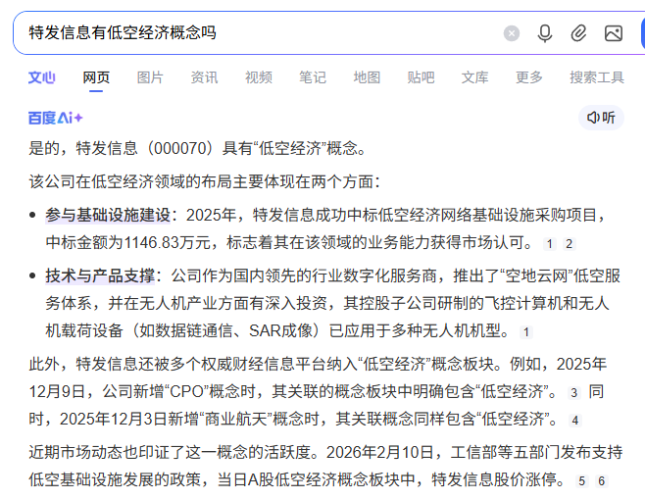This screenshot has width=645, height=500.
Task: Select the 网页 tab
Action: (x=96, y=77)
